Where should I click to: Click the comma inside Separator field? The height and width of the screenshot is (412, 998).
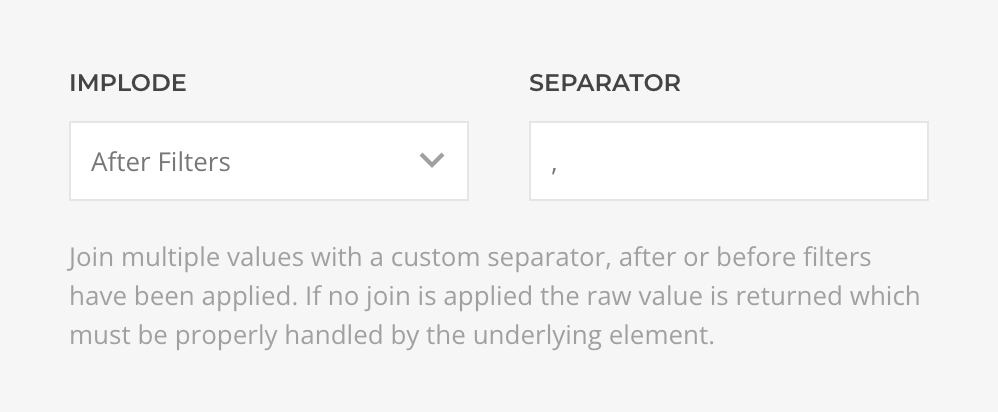(x=553, y=167)
